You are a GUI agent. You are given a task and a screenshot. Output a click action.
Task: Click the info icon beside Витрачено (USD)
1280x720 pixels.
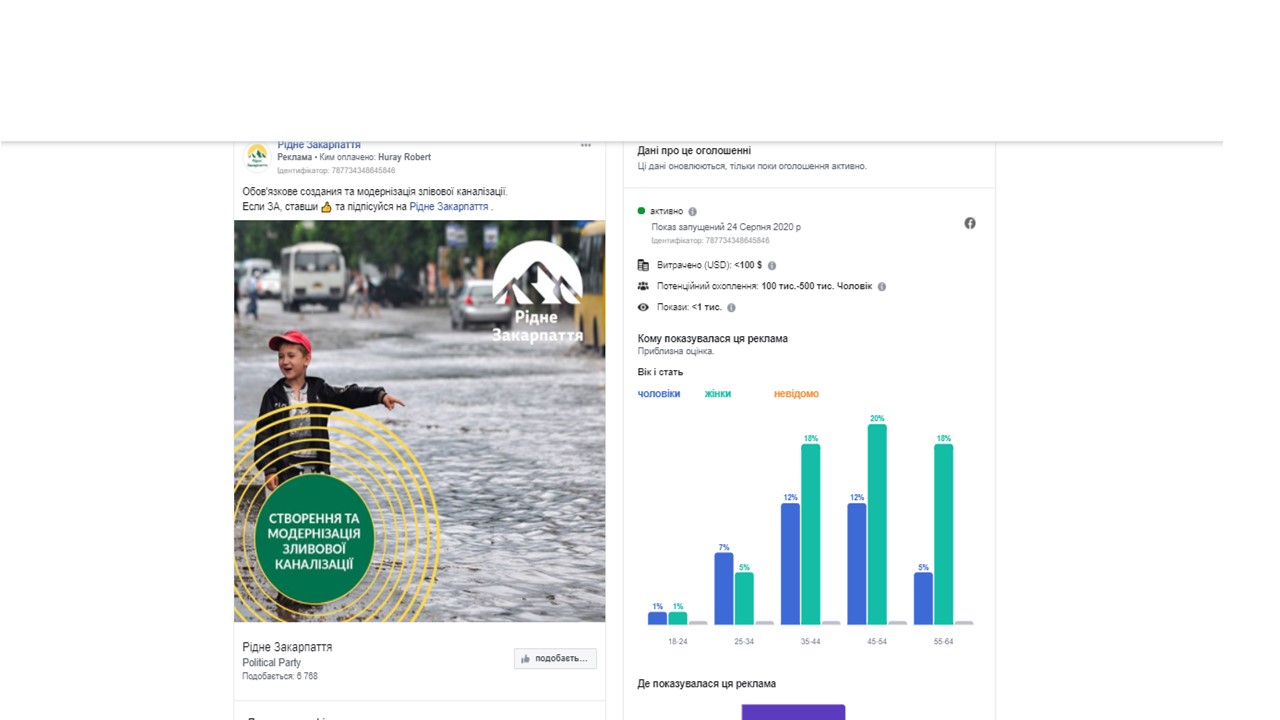coord(772,266)
